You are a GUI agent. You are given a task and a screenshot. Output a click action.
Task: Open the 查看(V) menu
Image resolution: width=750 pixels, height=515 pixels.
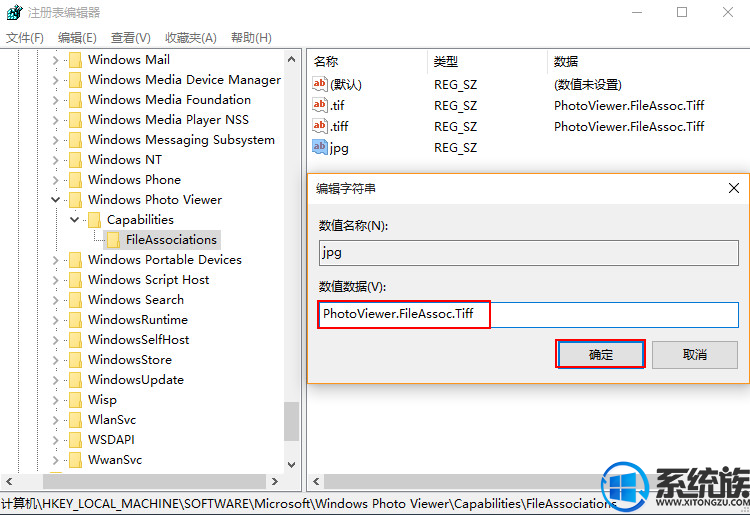(x=131, y=38)
